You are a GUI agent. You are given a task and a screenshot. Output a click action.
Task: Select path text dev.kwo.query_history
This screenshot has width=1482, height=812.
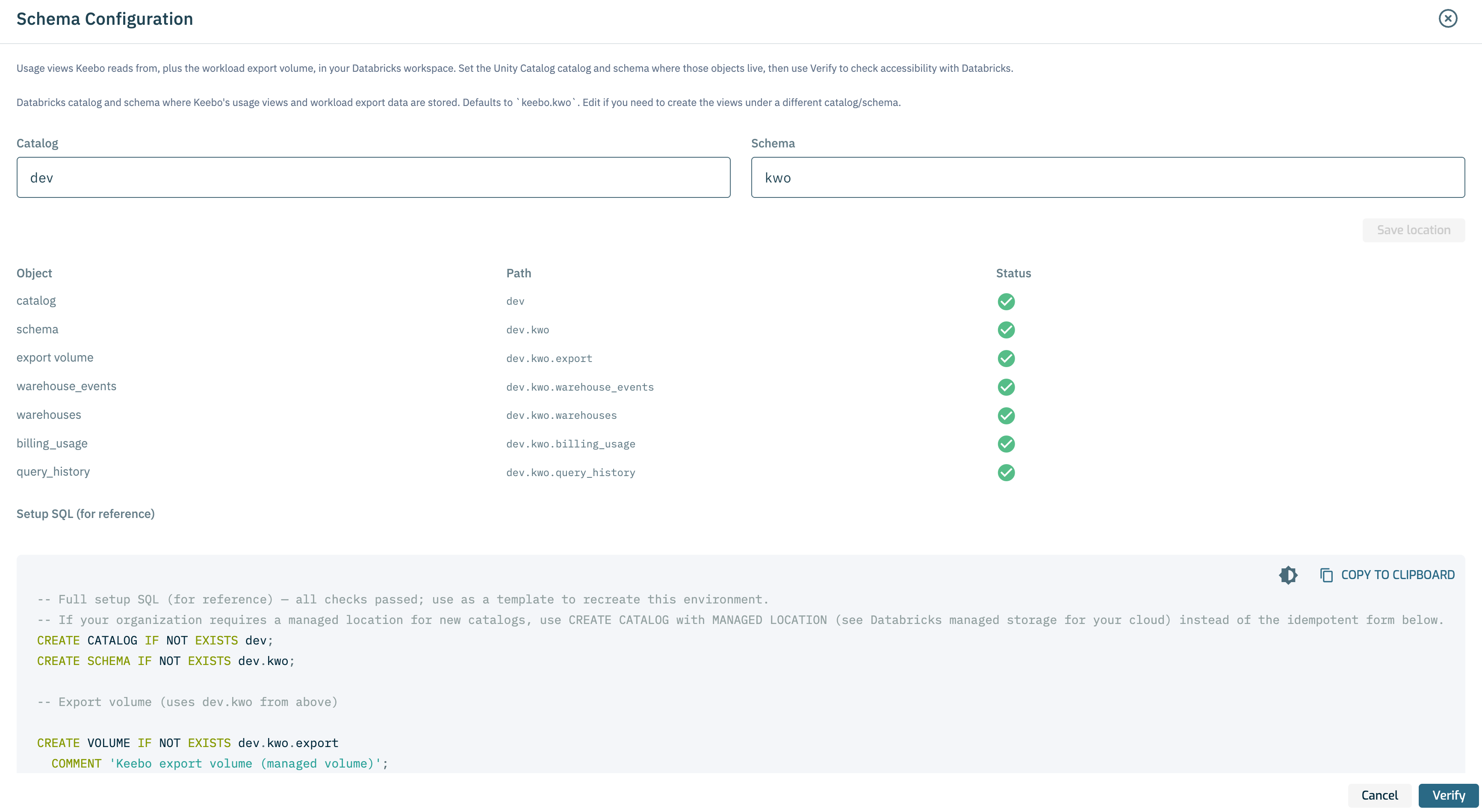click(x=570, y=472)
